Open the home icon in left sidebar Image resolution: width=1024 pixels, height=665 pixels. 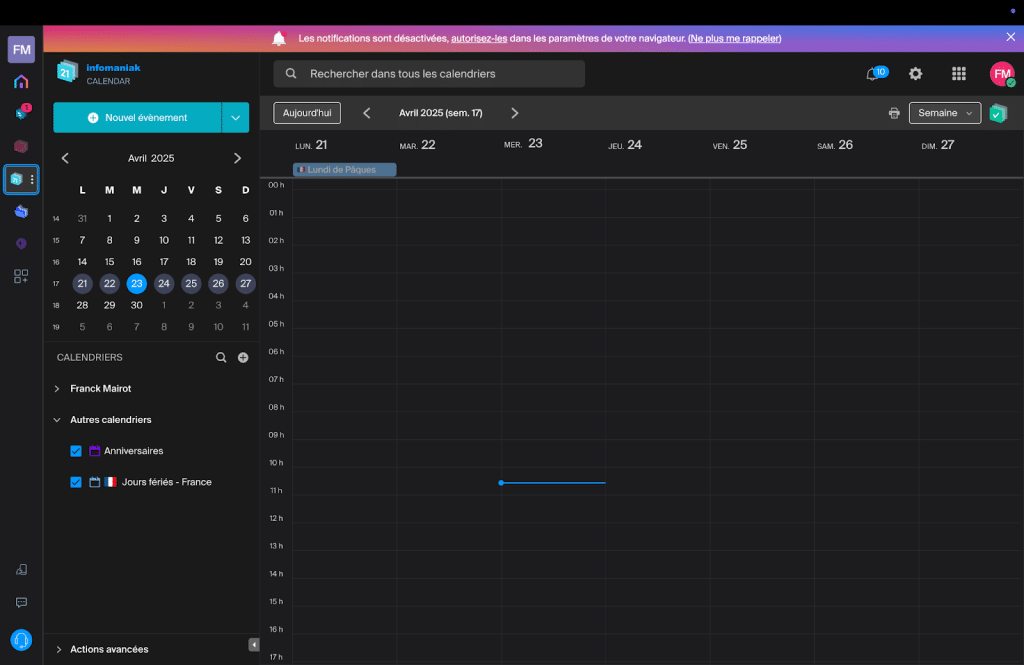click(x=21, y=82)
